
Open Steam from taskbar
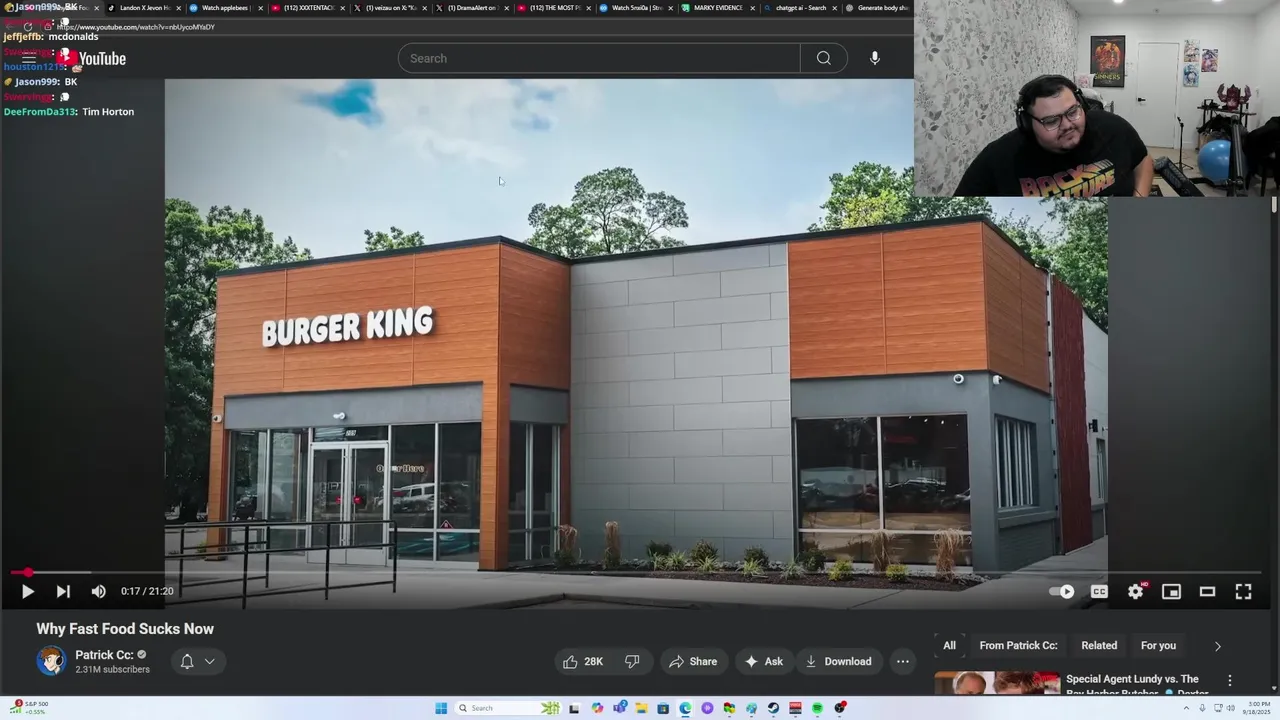click(x=773, y=708)
